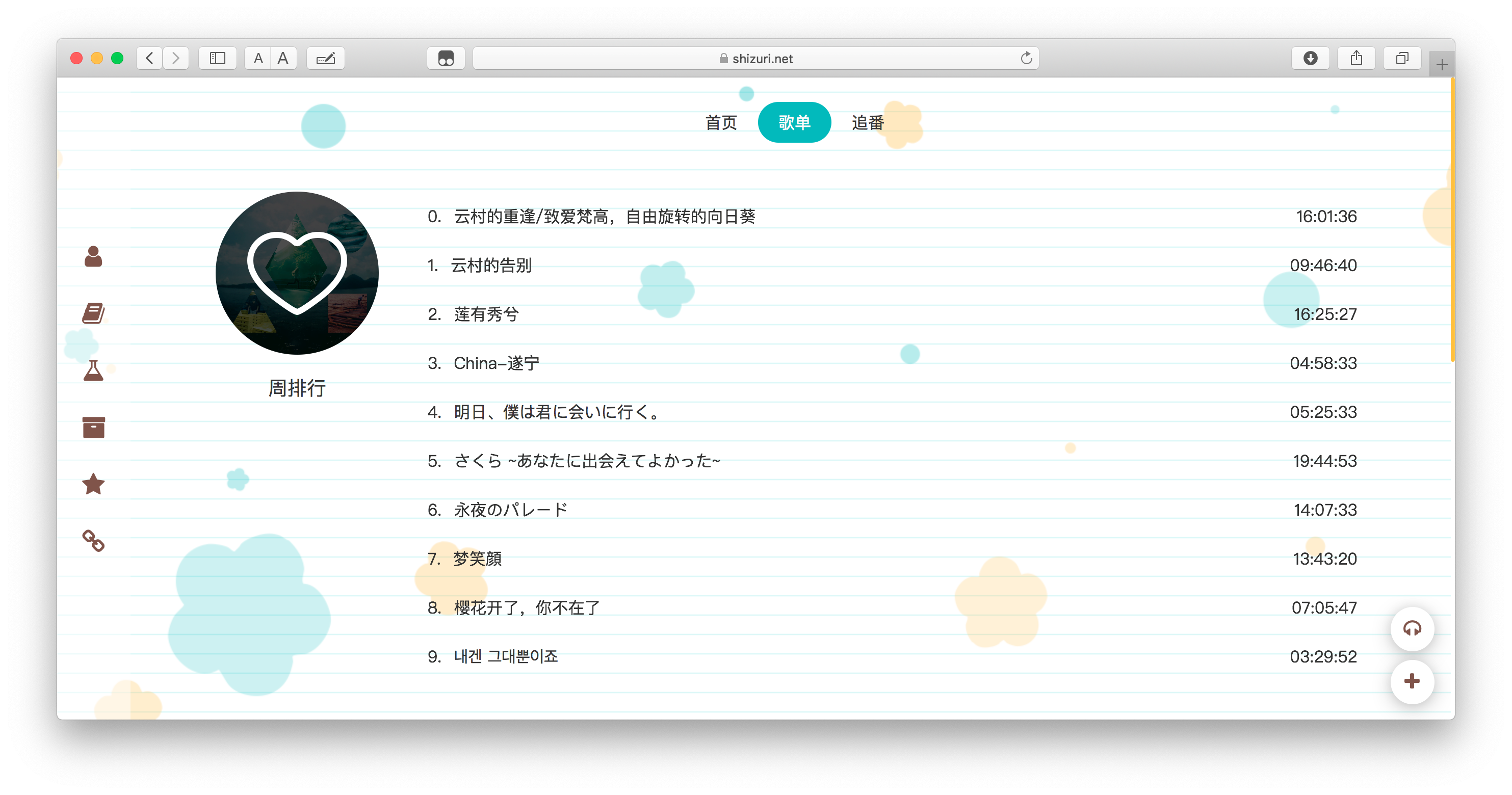Switch to the 首页 tab
Image resolution: width=1512 pixels, height=795 pixels.
(721, 123)
